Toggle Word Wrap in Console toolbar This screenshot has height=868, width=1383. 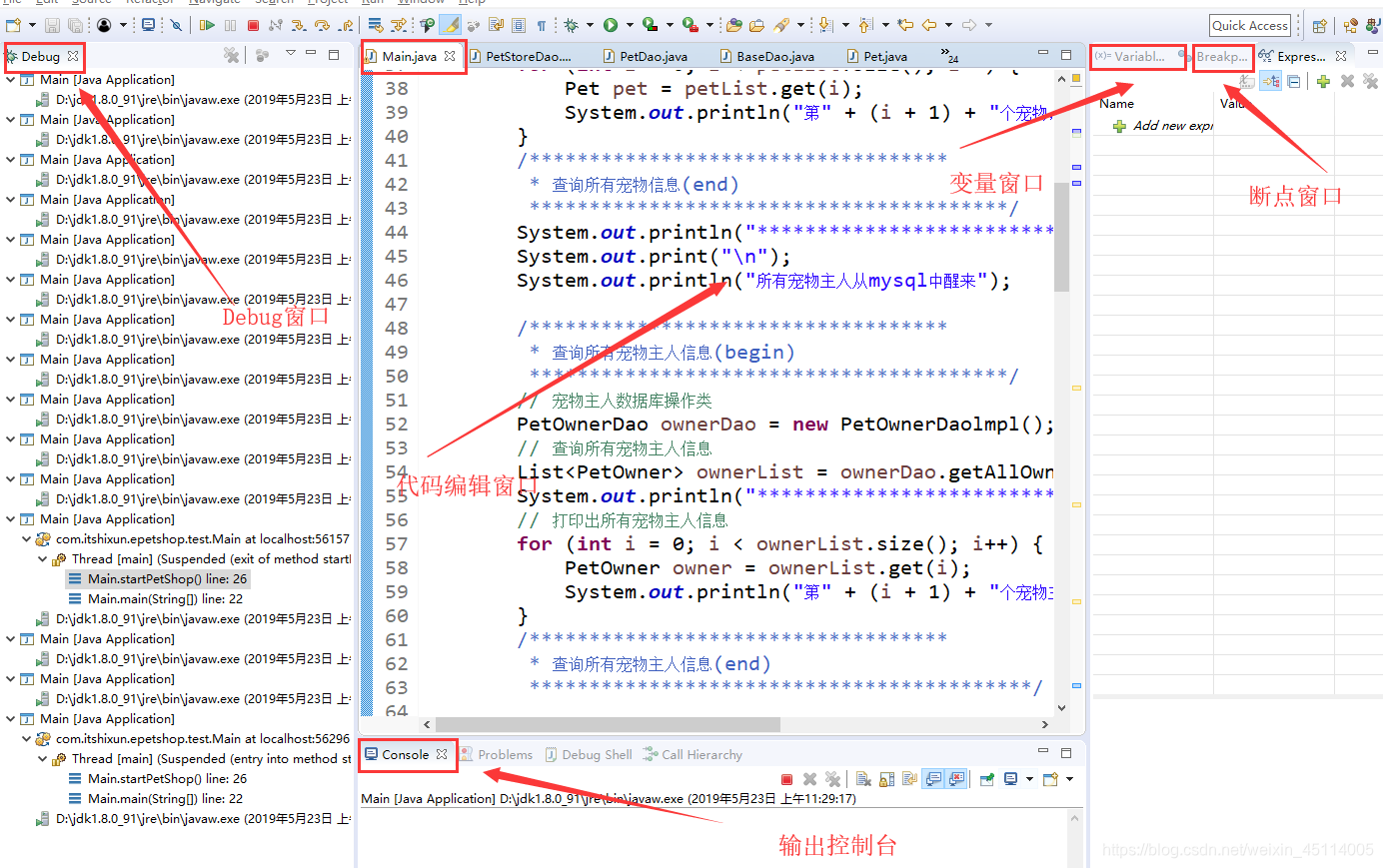909,779
